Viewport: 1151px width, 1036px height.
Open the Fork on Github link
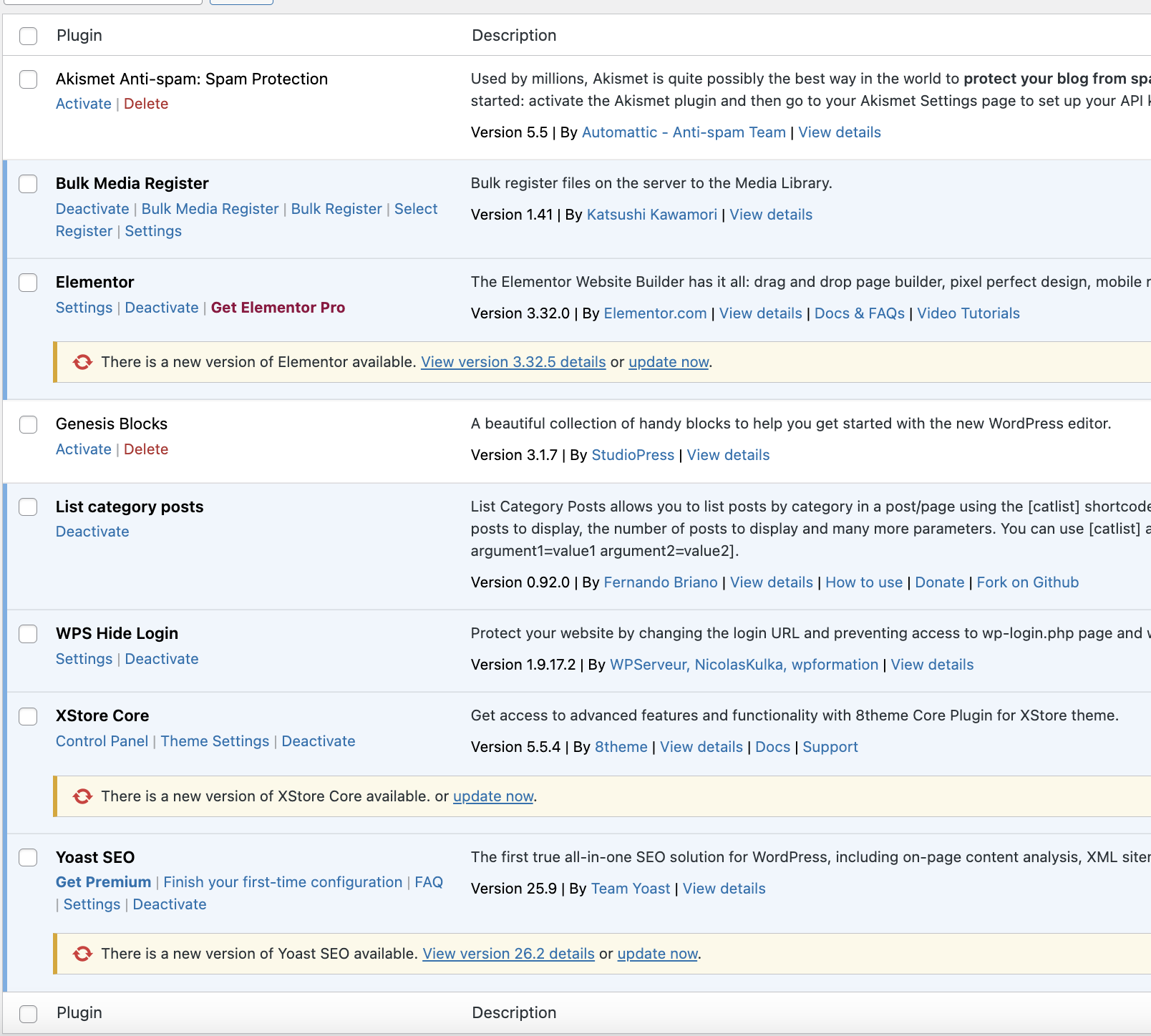click(x=1027, y=582)
